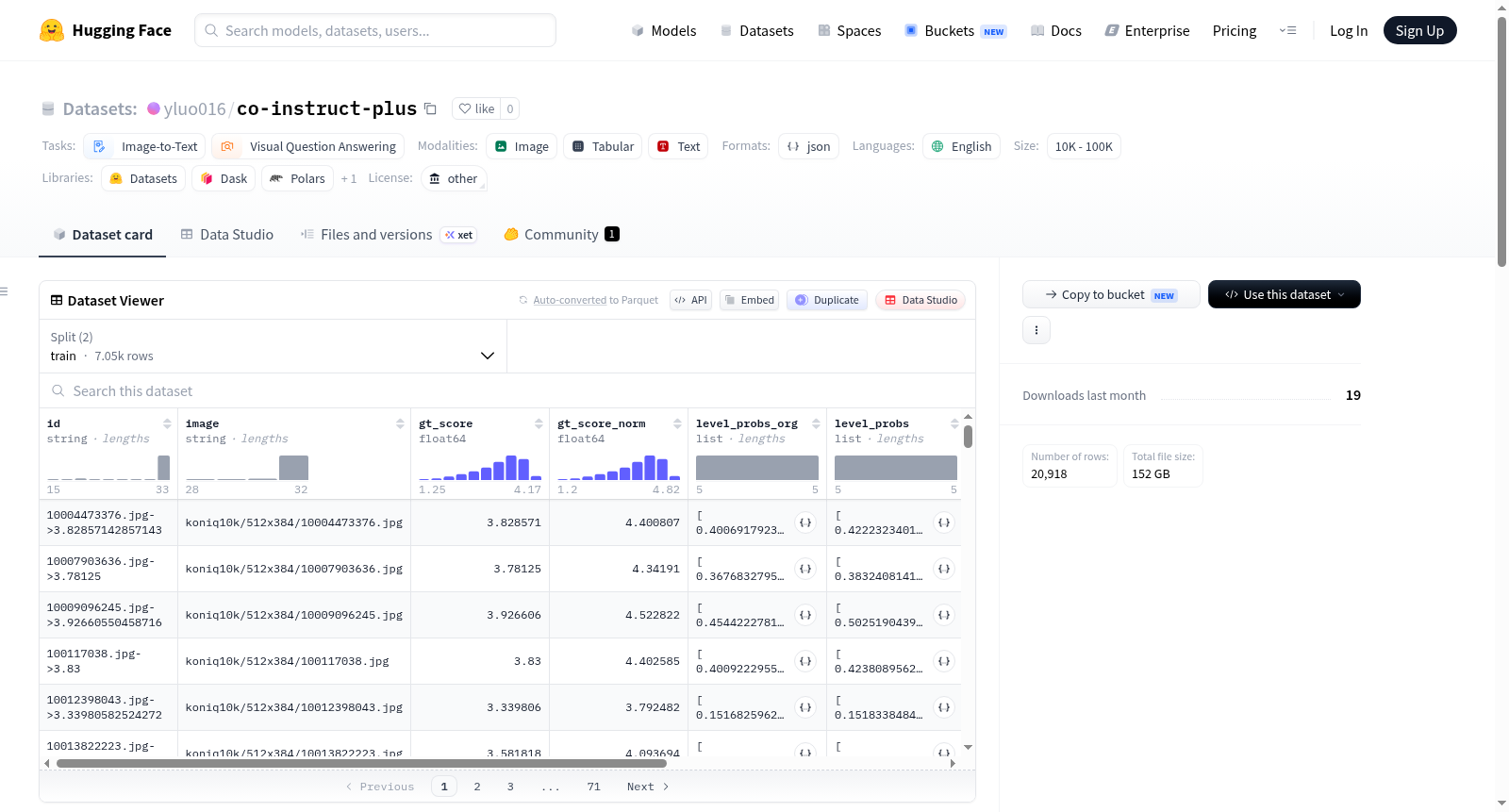Open the Auto-converted to Parquet link
Image resolution: width=1509 pixels, height=812 pixels.
tap(570, 300)
